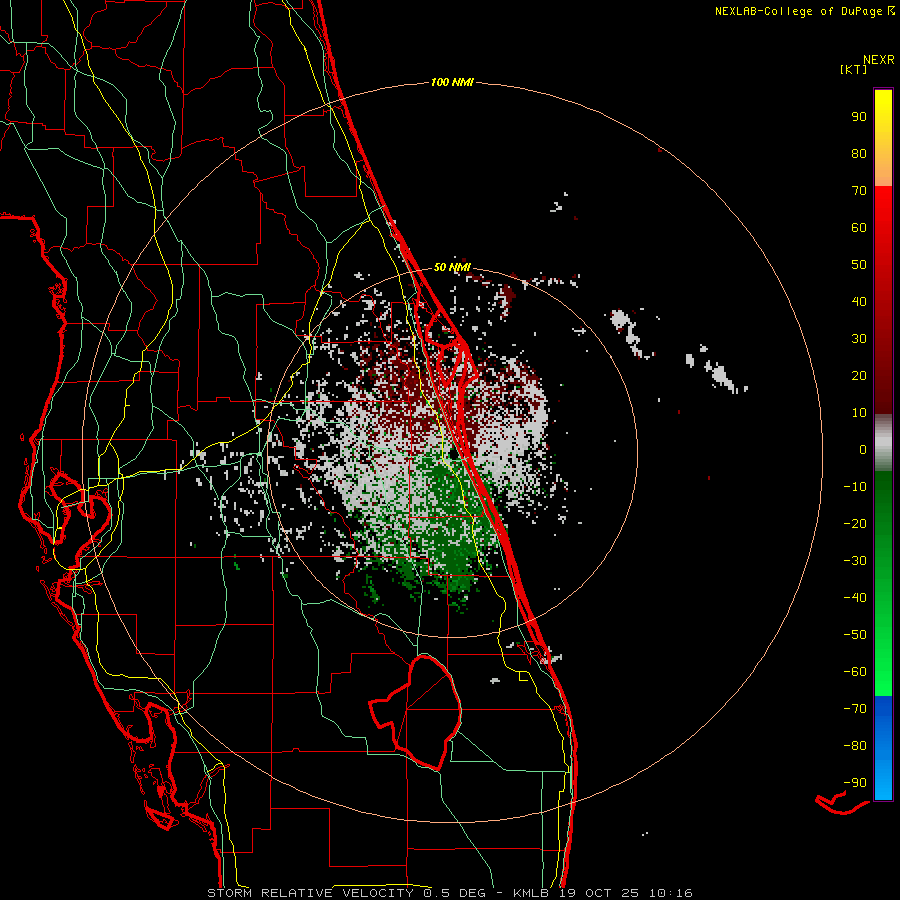This screenshot has width=900, height=900.
Task: Click the 50 value on the velocity scale
Action: coord(859,265)
